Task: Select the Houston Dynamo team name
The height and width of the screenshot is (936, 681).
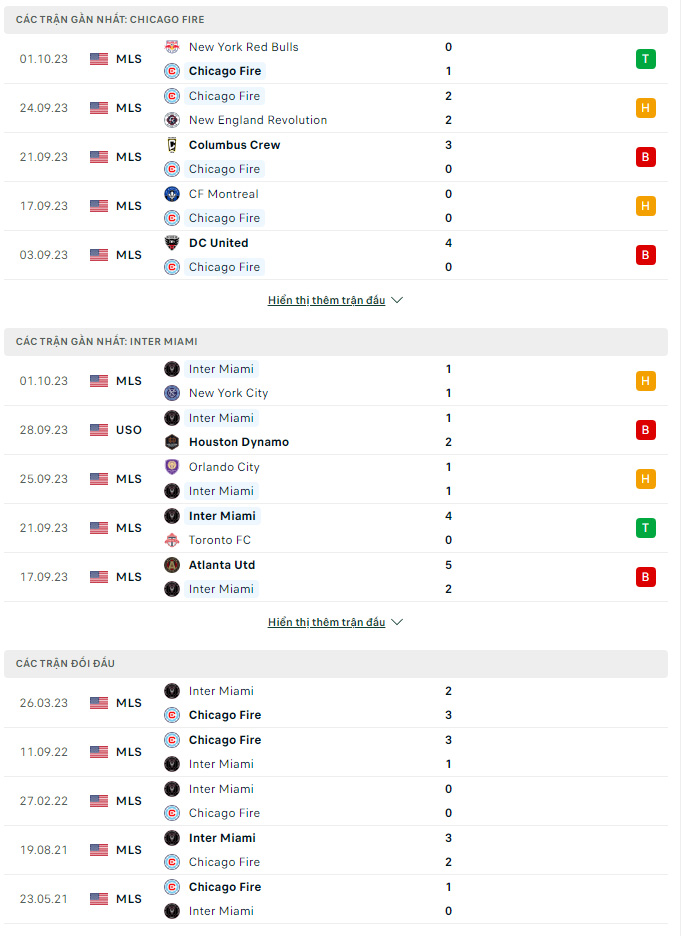Action: click(x=239, y=442)
